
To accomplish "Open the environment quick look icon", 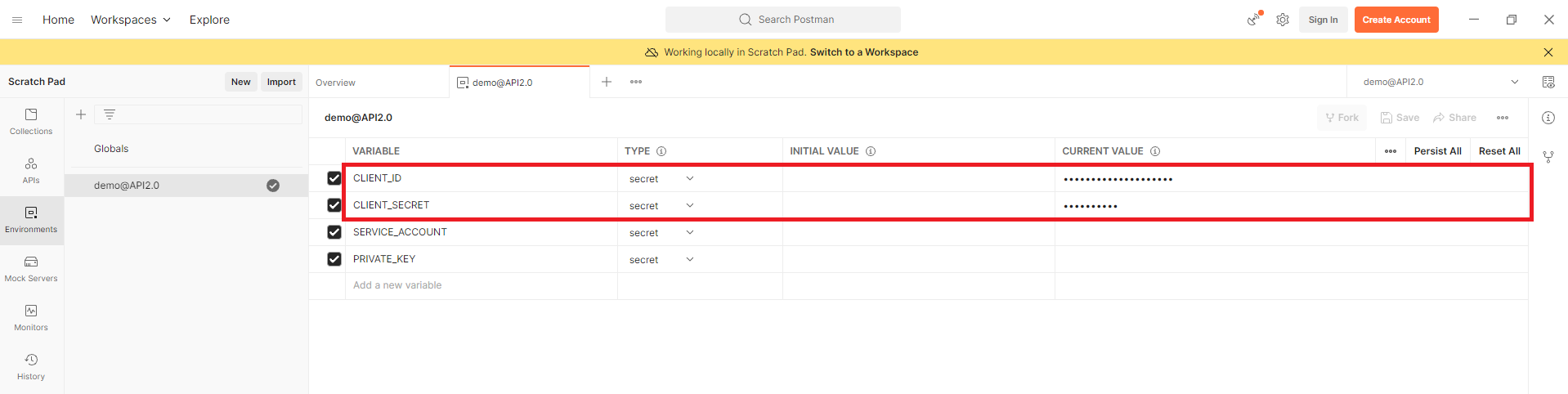I will (1548, 82).
